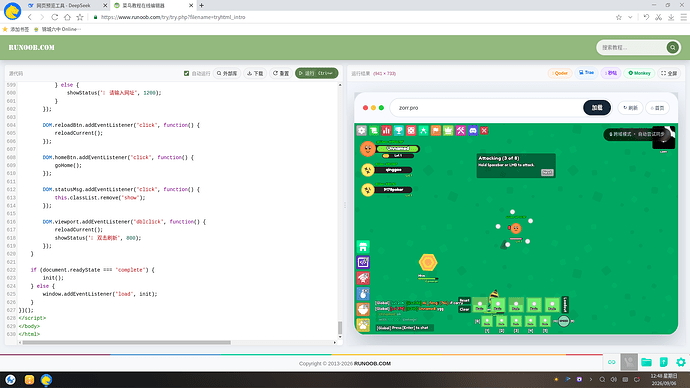Close the game toolbar with red X
The width and height of the screenshot is (690, 388).
(x=484, y=131)
